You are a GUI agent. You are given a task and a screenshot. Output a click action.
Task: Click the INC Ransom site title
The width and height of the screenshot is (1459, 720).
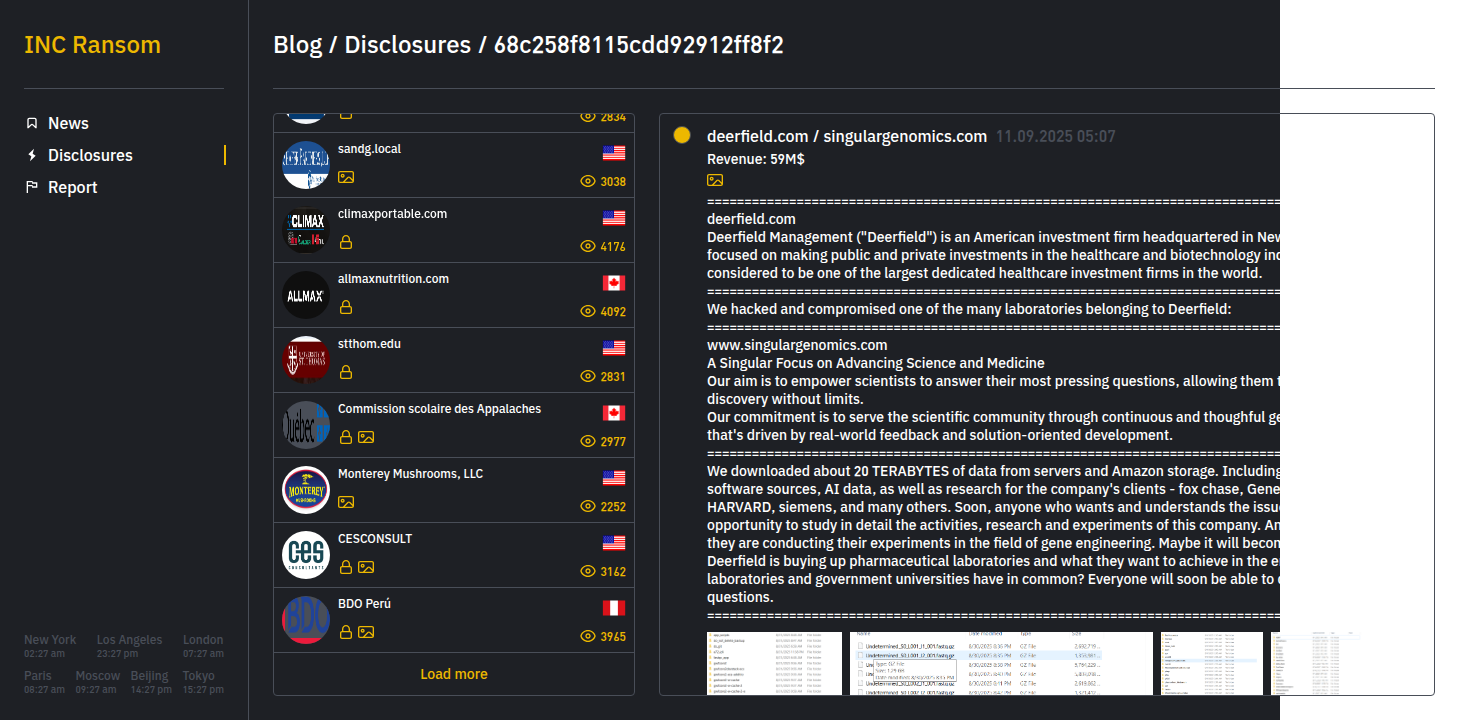click(x=92, y=45)
